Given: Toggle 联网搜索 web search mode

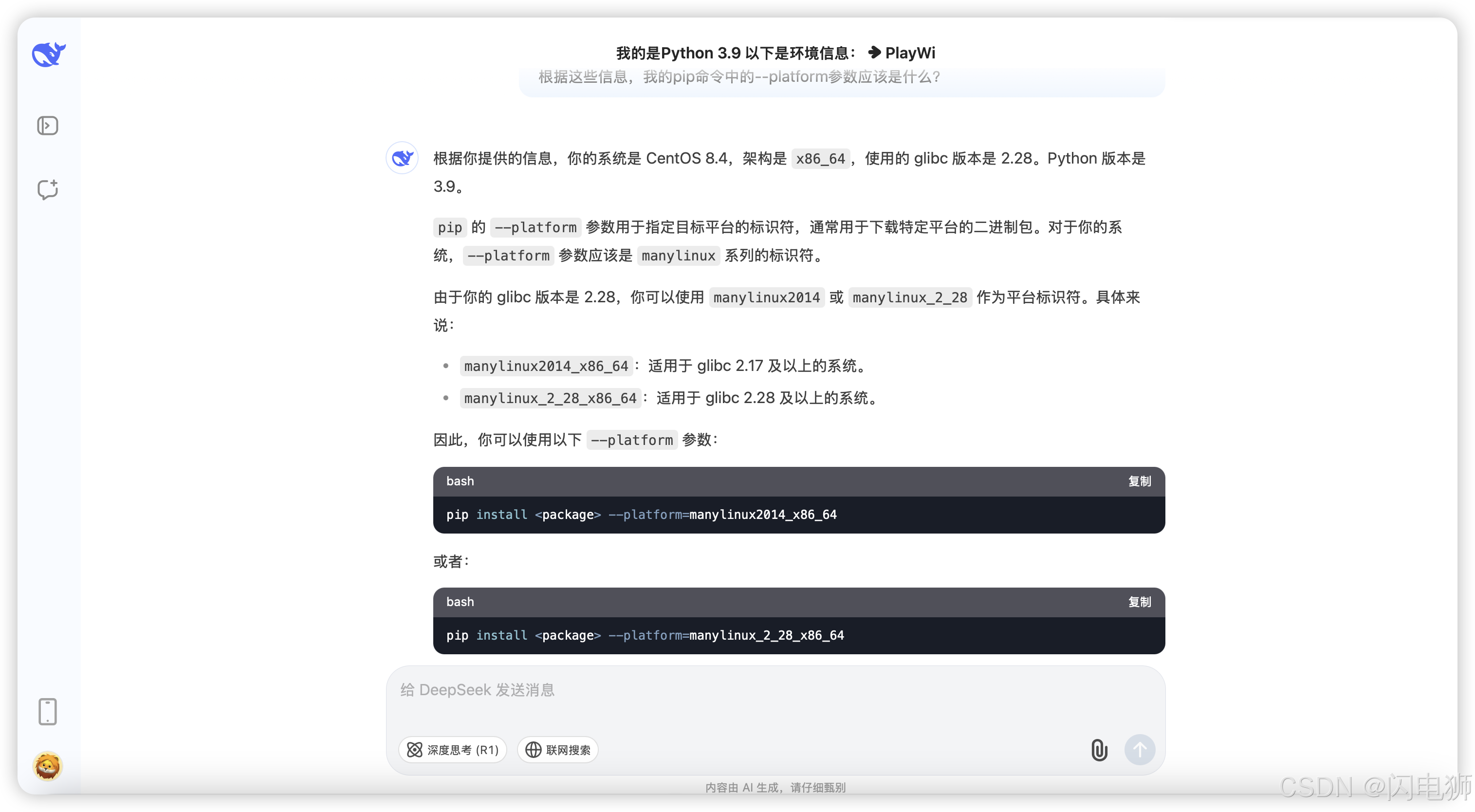Looking at the screenshot, I should [x=558, y=750].
